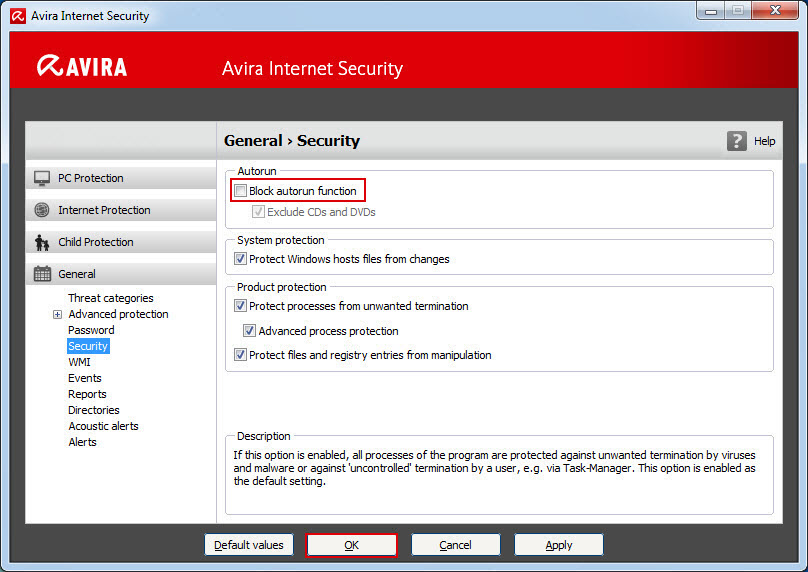Screen dimensions: 808x572
Task: Collapse the General section
Action: coord(121,274)
